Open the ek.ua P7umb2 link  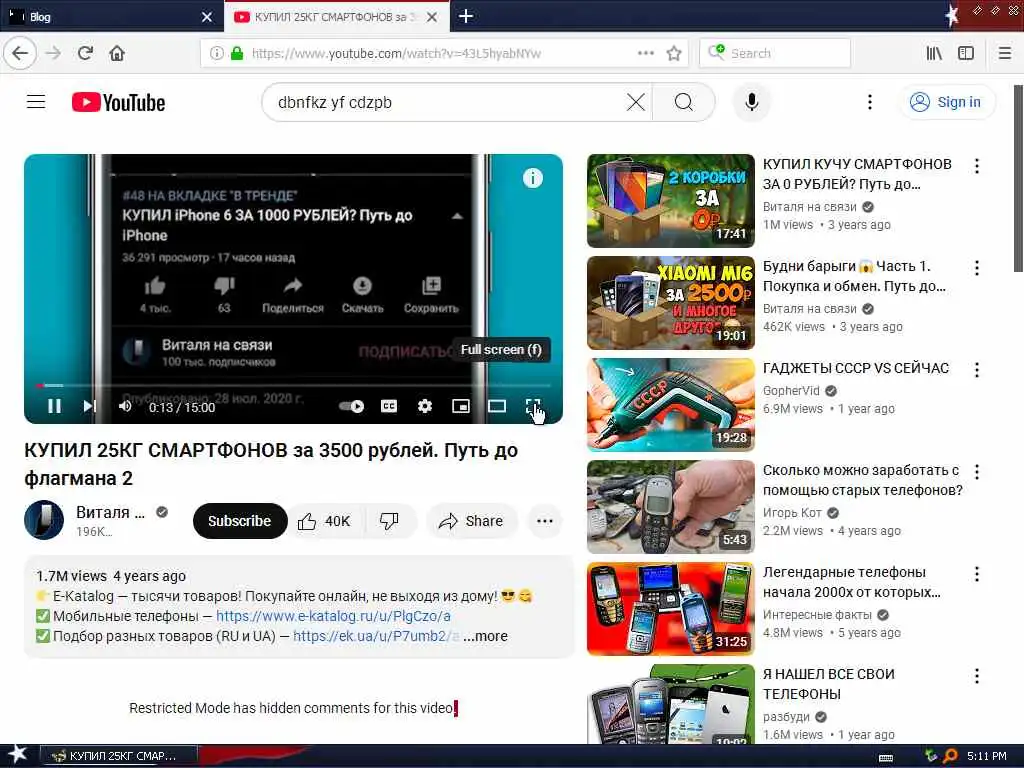point(376,635)
